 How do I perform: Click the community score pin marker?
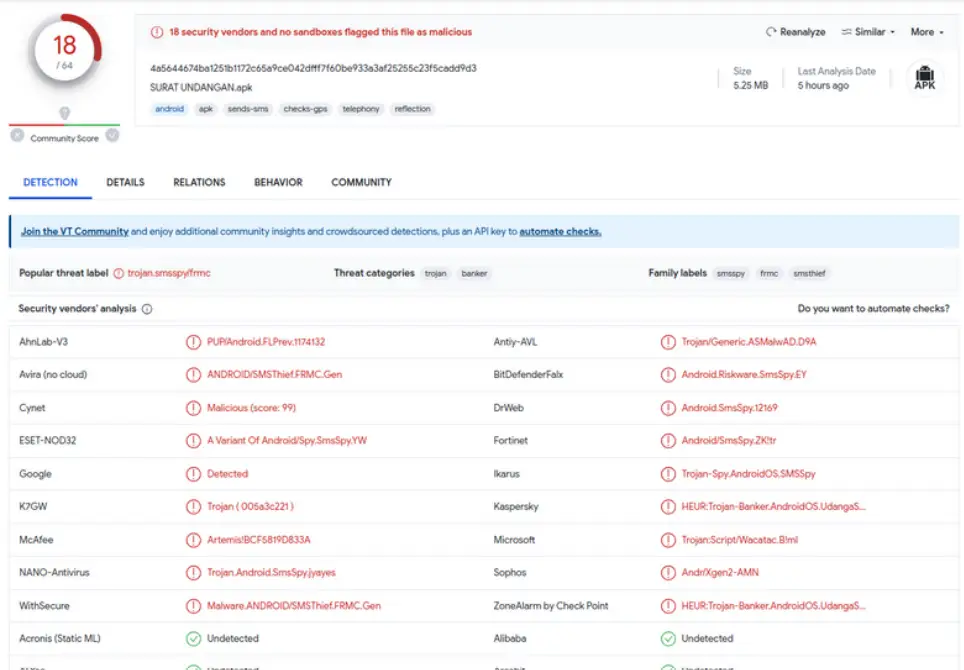pyautogui.click(x=65, y=113)
